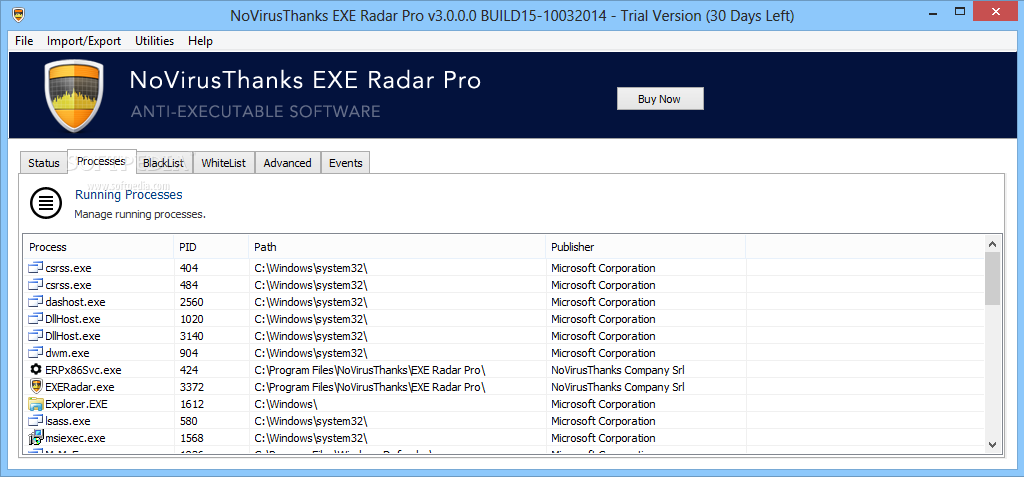
Task: Select the EXERadar.exe process name
Action: coord(80,387)
